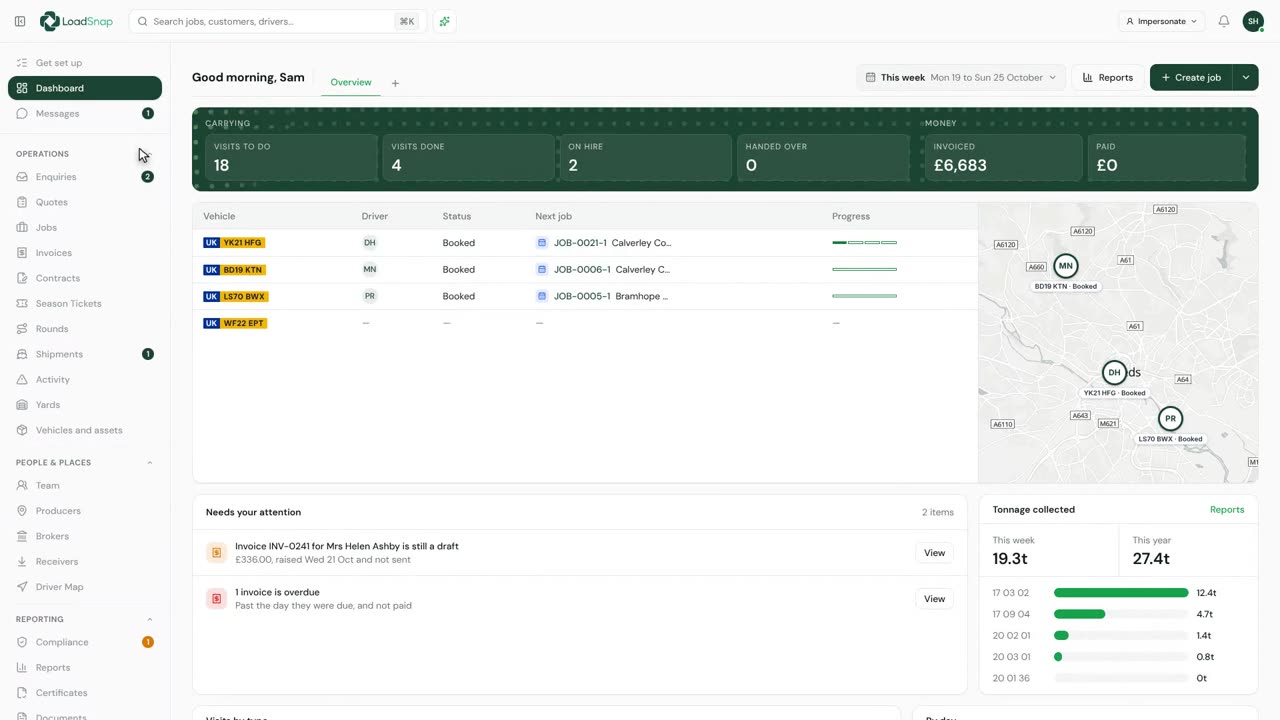
Task: Click the Reports button in header
Action: (1107, 77)
